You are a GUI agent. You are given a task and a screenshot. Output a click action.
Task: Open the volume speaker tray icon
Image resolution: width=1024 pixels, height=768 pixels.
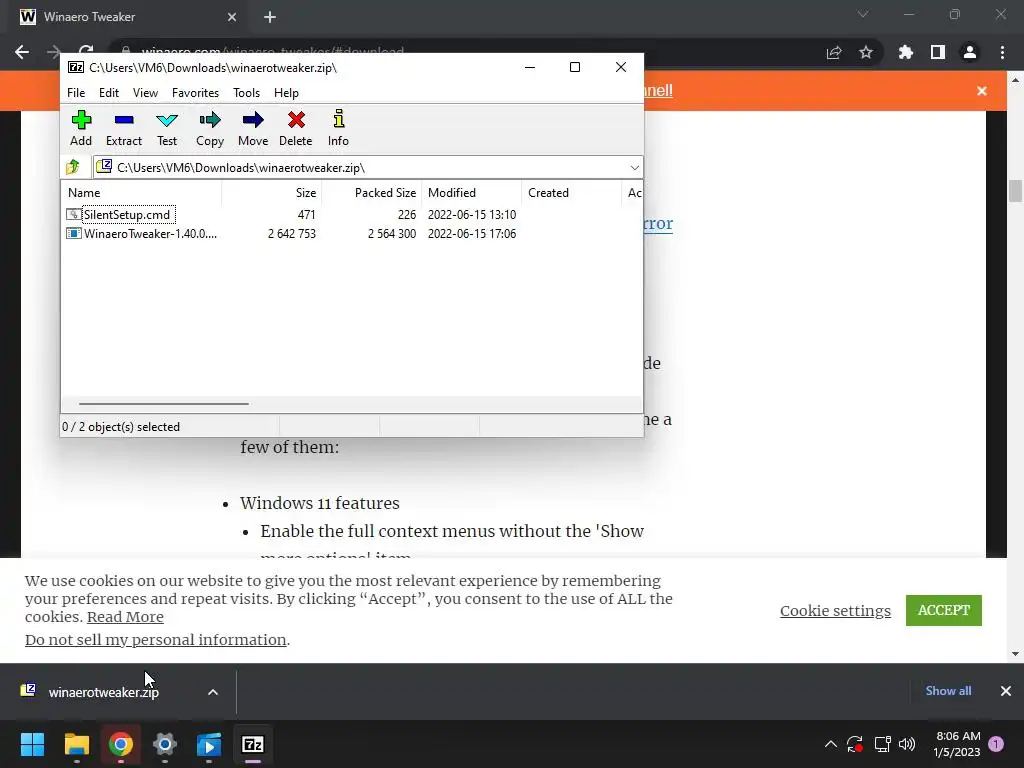pos(907,744)
